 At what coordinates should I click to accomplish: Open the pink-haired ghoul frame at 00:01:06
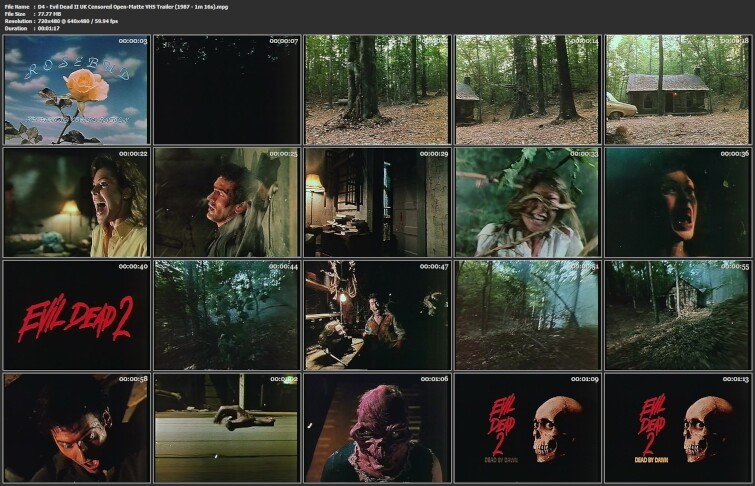tap(377, 428)
